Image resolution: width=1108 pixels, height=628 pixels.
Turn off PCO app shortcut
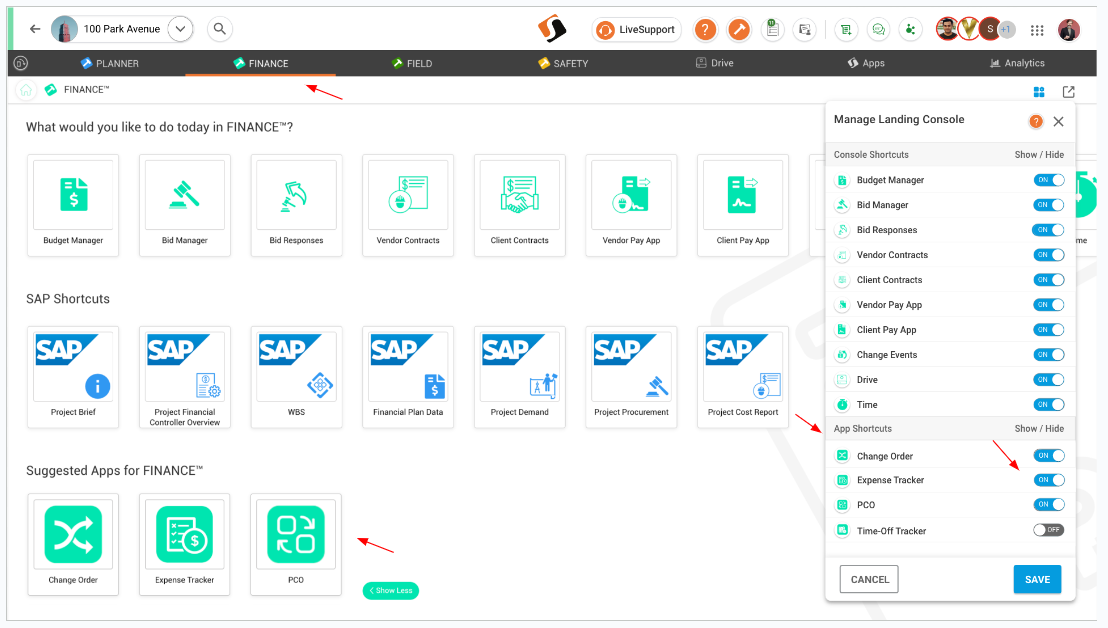(x=1049, y=504)
